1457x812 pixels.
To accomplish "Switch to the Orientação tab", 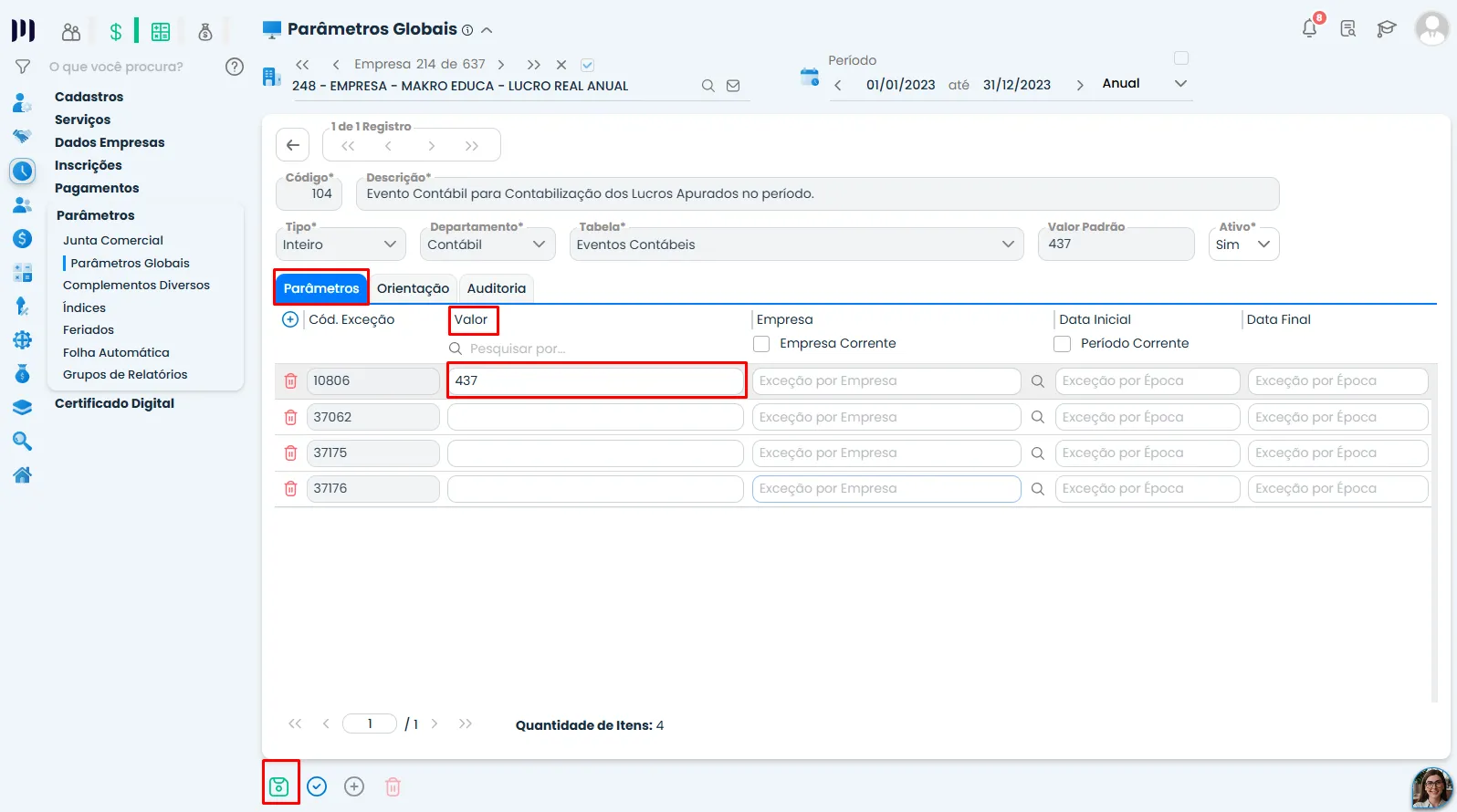I will click(x=413, y=288).
